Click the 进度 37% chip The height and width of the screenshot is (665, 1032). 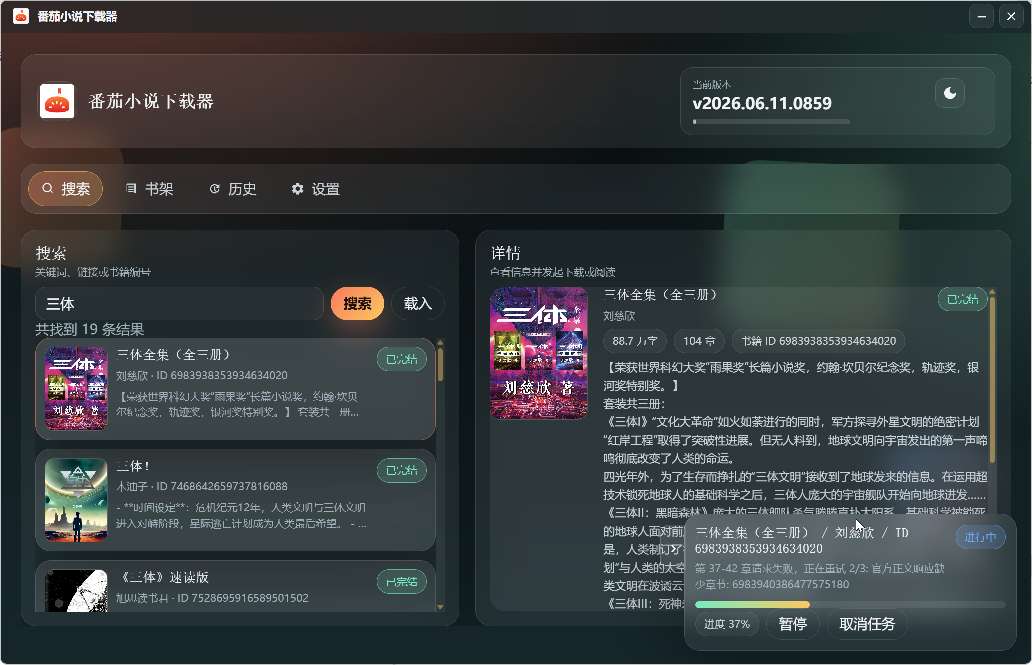coord(727,624)
